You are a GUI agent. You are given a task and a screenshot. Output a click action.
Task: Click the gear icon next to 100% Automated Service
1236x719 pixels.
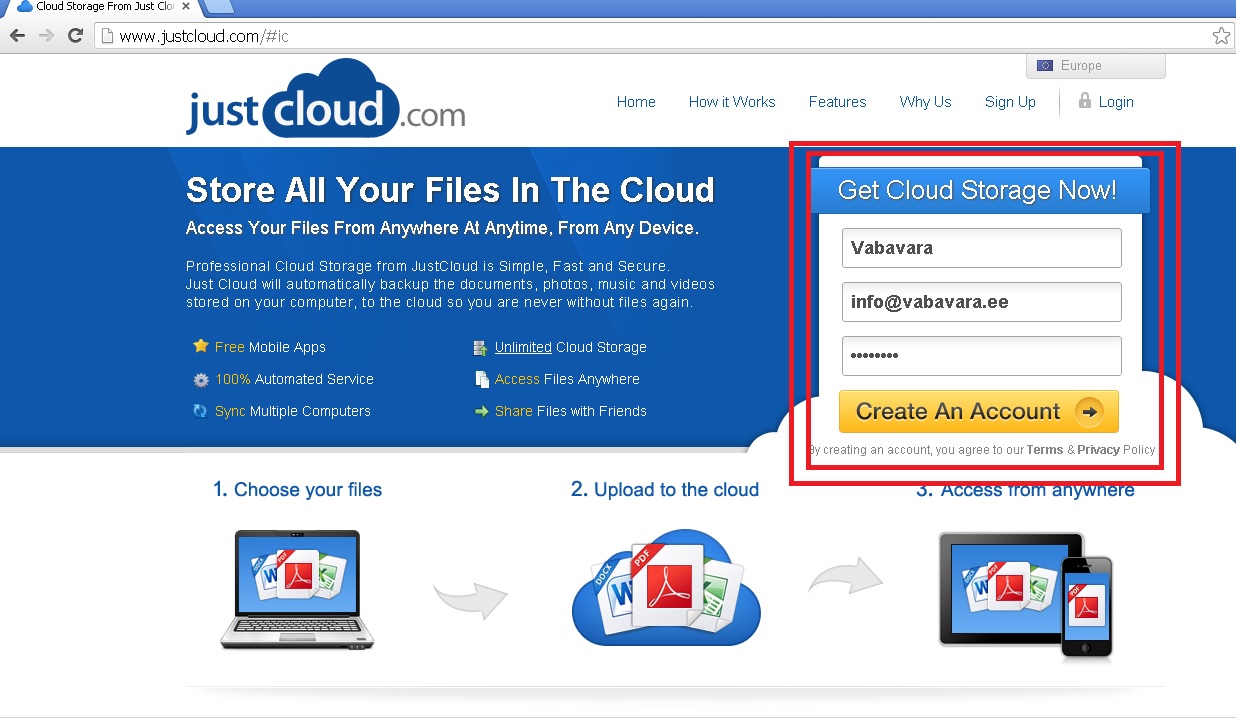(x=201, y=379)
